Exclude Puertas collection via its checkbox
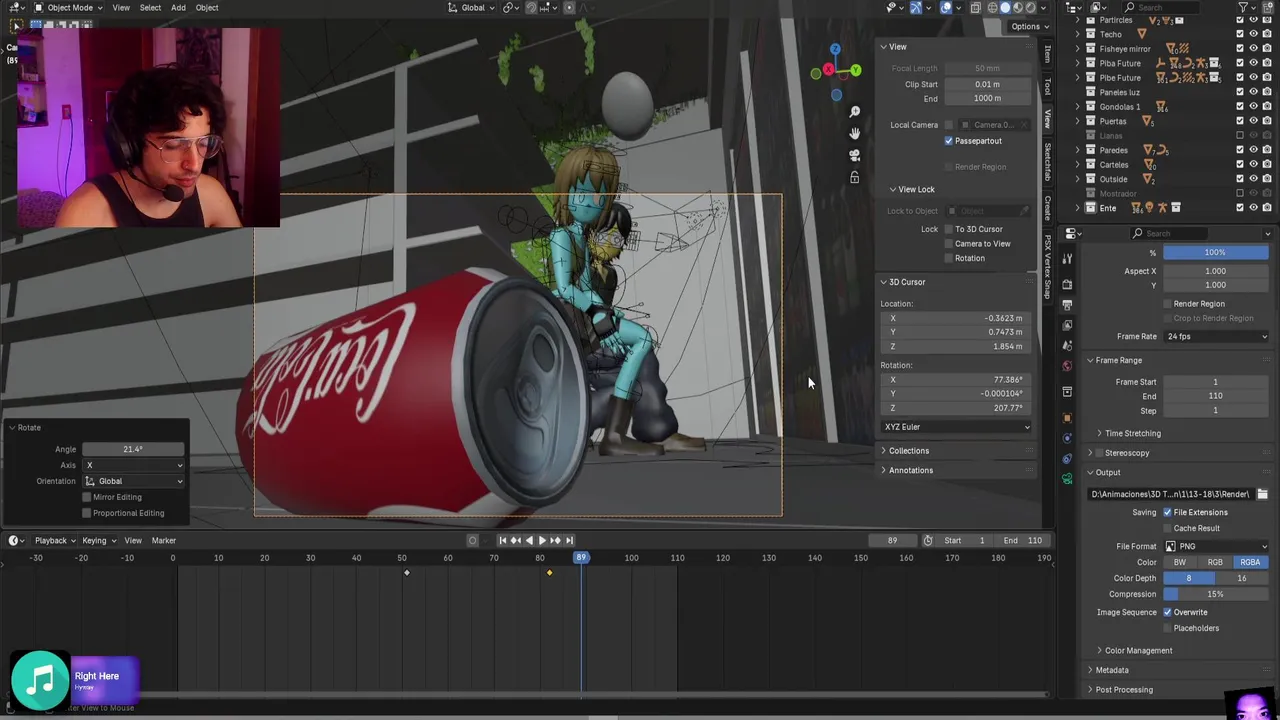 pyautogui.click(x=1240, y=121)
